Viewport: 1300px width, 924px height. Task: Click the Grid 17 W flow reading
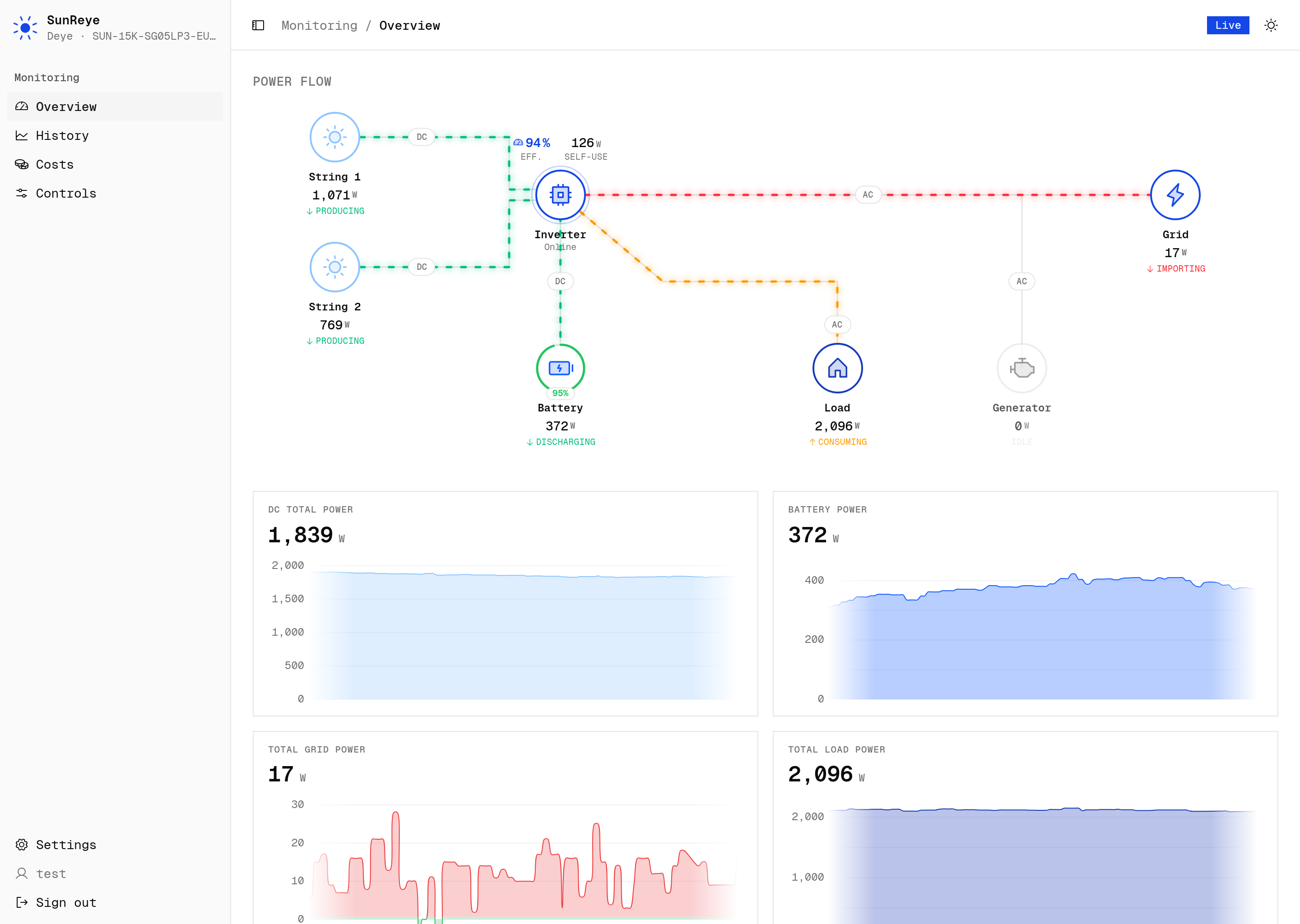pos(1175,253)
